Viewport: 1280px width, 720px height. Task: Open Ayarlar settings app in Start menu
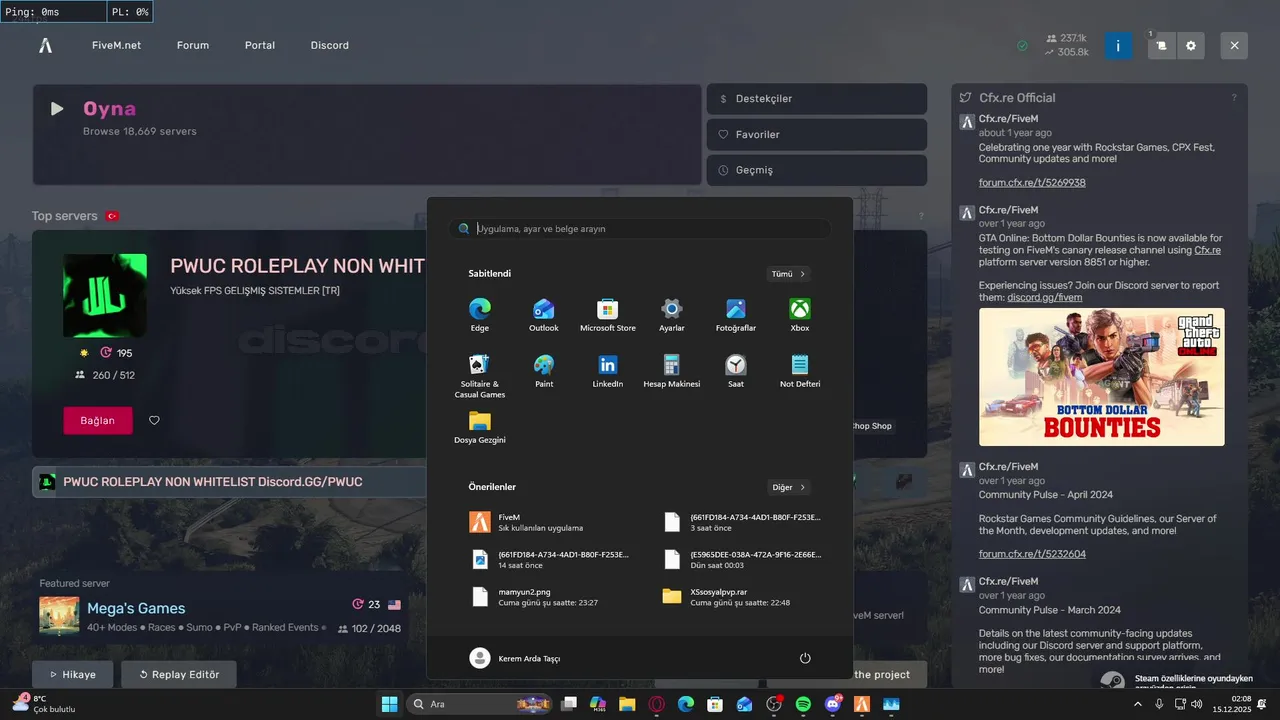(672, 315)
